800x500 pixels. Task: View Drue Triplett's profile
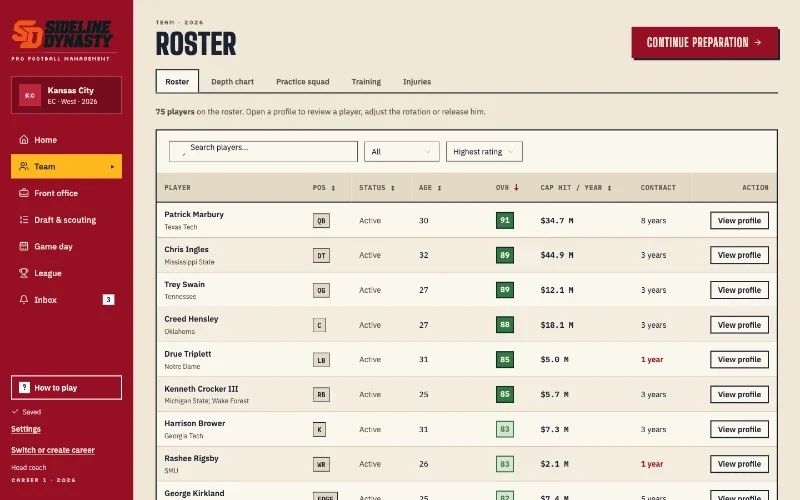739,360
